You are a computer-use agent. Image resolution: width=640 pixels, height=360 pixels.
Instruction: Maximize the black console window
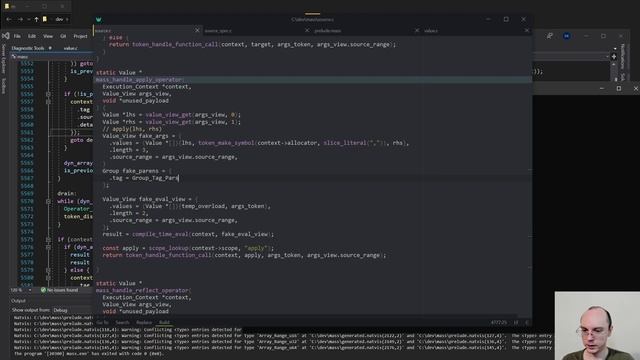[619, 88]
